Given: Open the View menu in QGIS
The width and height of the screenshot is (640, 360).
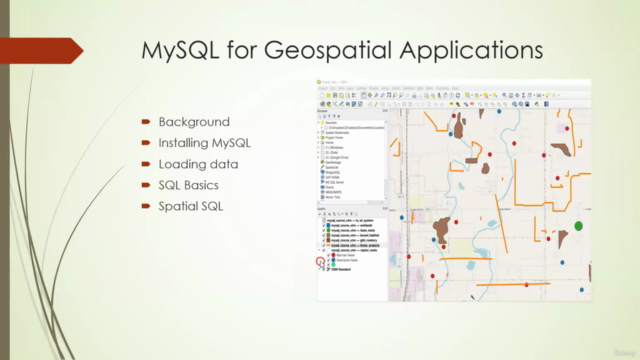Looking at the screenshot, I should point(341,88).
